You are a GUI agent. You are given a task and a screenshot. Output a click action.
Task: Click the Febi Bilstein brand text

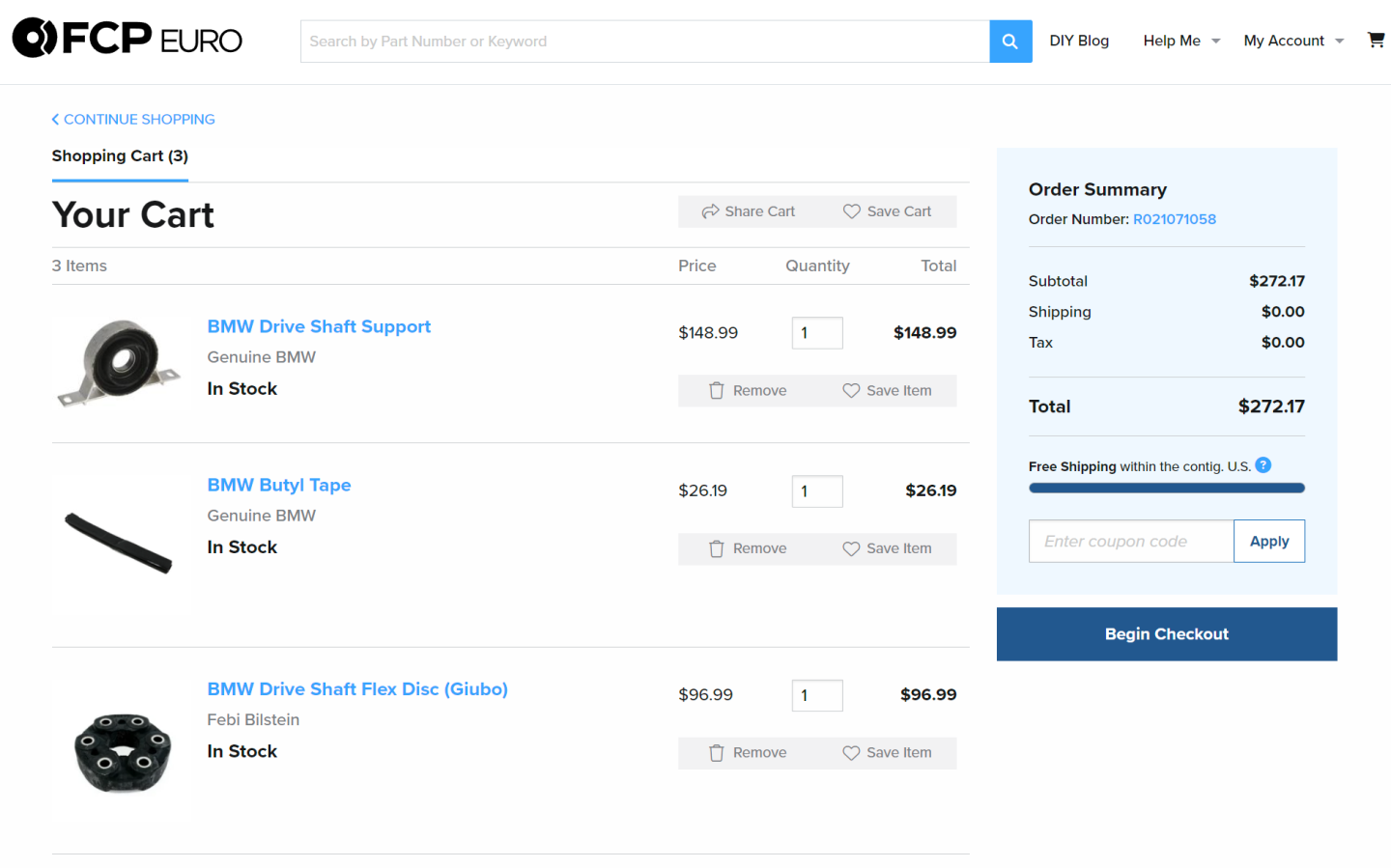click(x=253, y=720)
